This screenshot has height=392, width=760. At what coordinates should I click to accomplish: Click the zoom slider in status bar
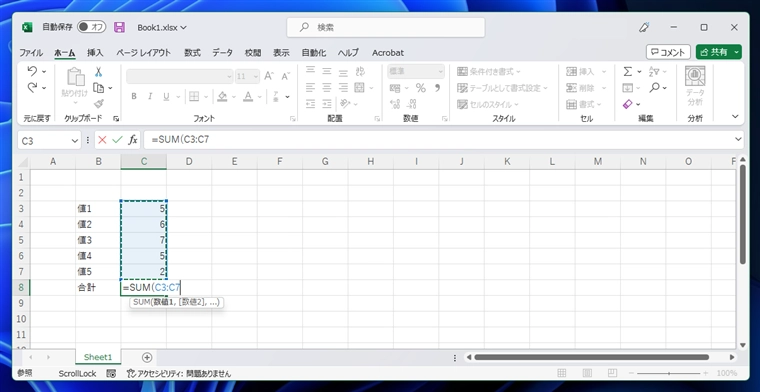click(669, 373)
